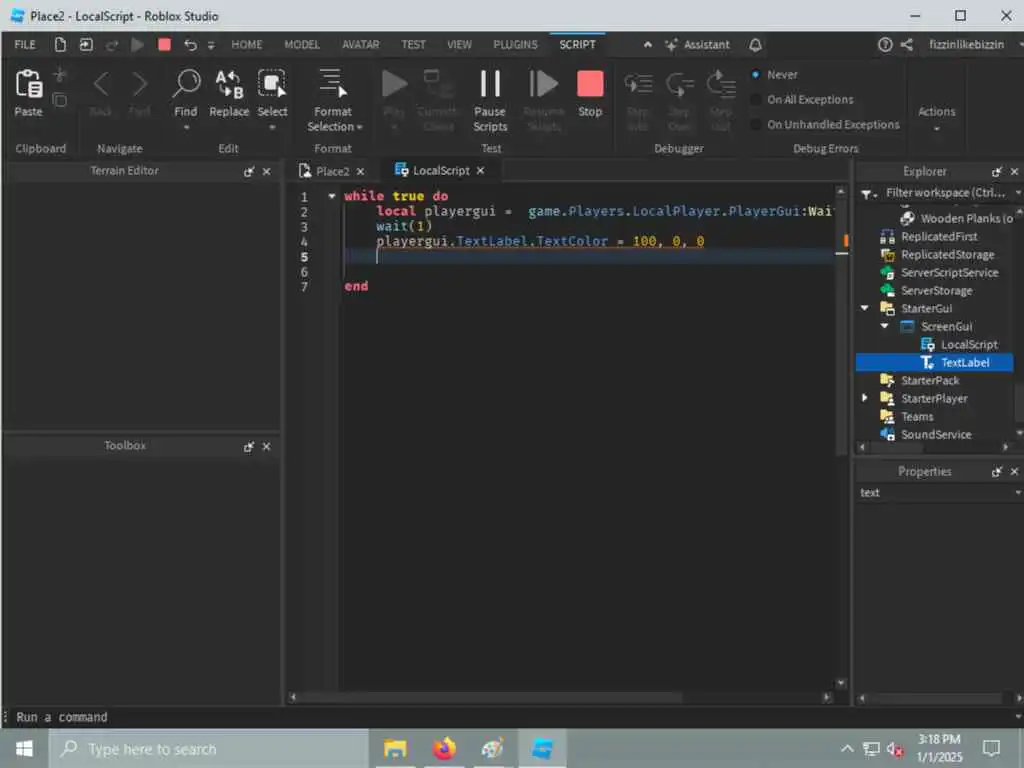The height and width of the screenshot is (768, 1024).
Task: Click the Windows taskbar search box
Action: pos(209,748)
